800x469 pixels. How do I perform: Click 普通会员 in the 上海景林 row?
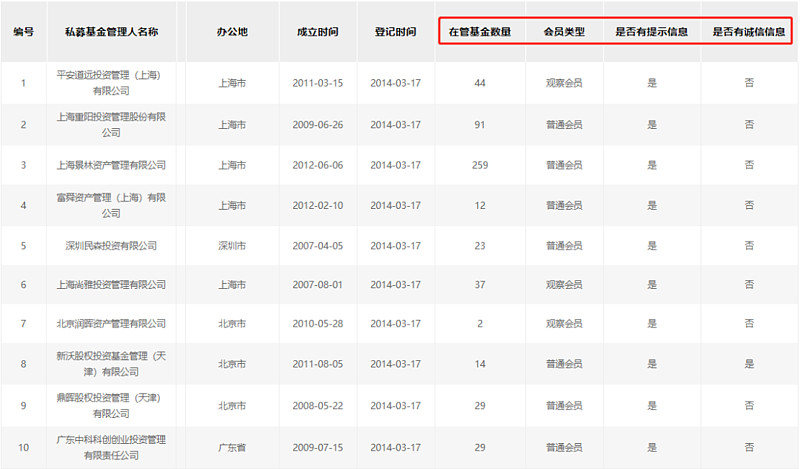coord(564,165)
